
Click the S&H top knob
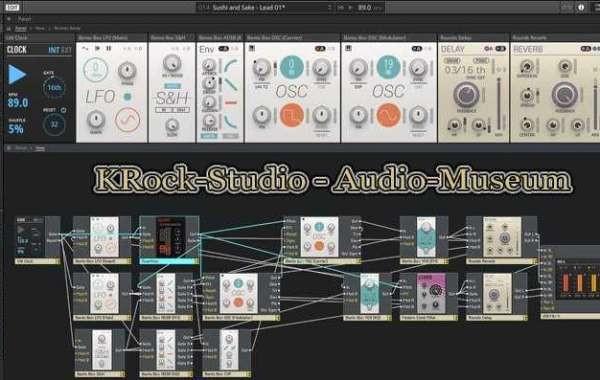coord(172,63)
